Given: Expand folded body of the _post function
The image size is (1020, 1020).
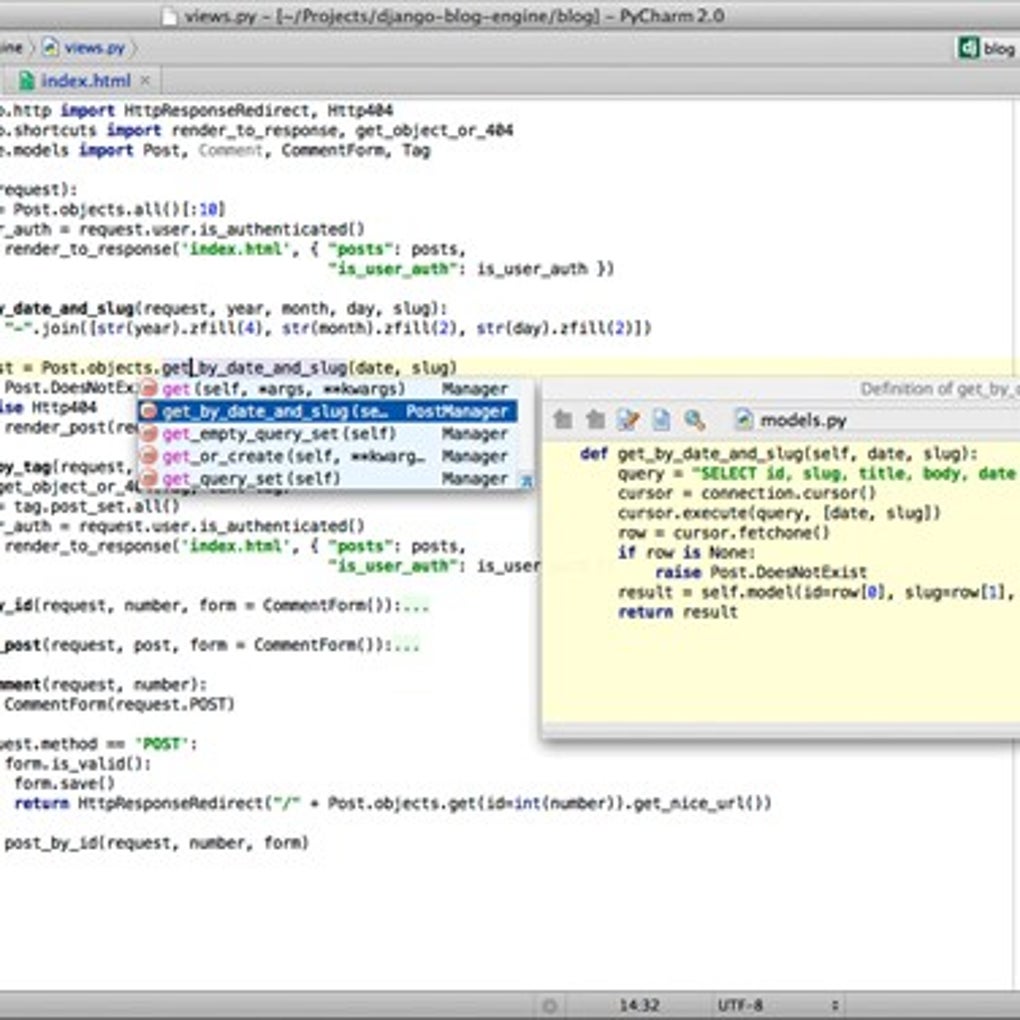Looking at the screenshot, I should click(x=407, y=646).
